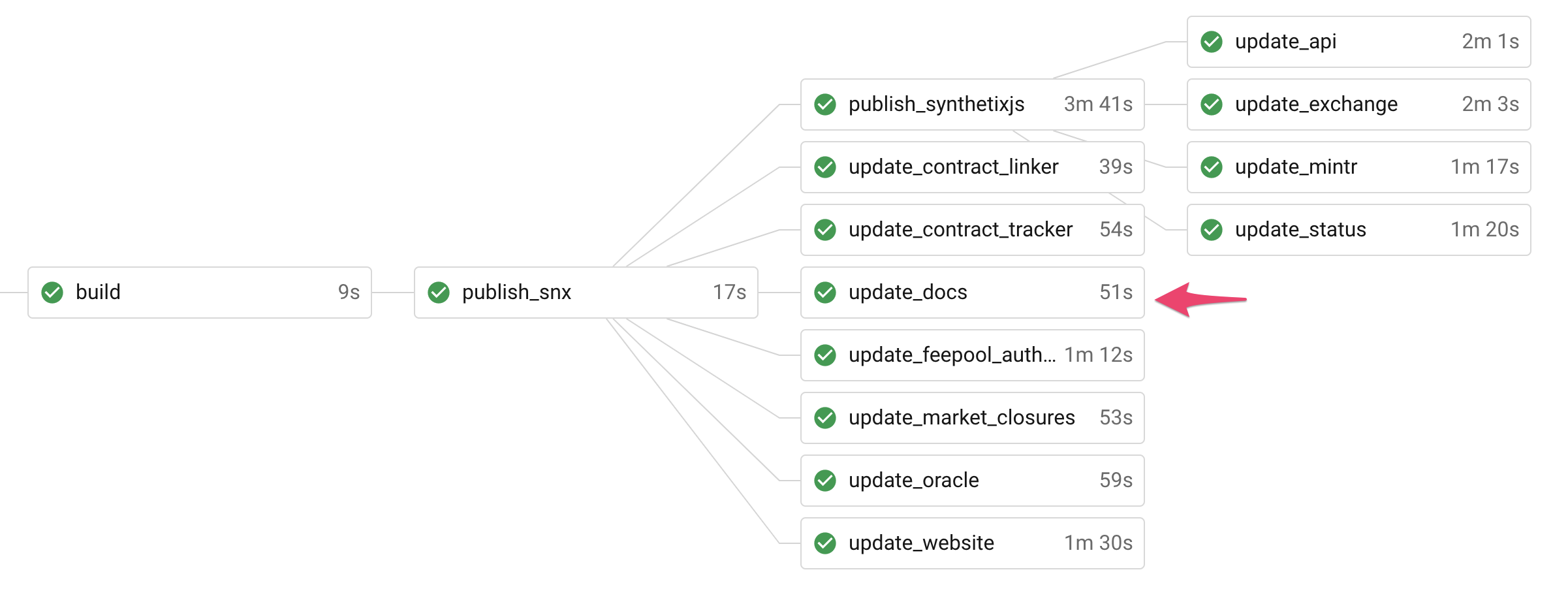This screenshot has width=1568, height=589.
Task: Click the 3m 41s duration of publish_synthetixjs
Action: (1098, 104)
